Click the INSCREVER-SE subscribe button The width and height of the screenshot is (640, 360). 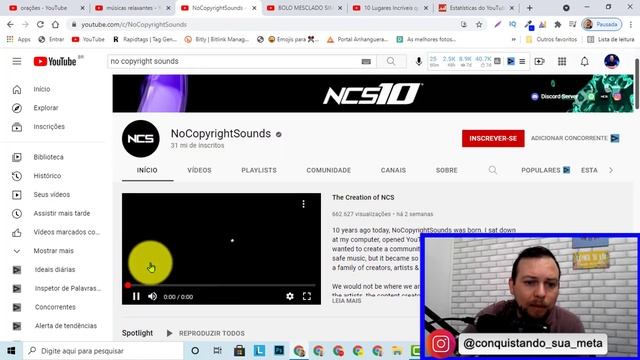tap(493, 138)
